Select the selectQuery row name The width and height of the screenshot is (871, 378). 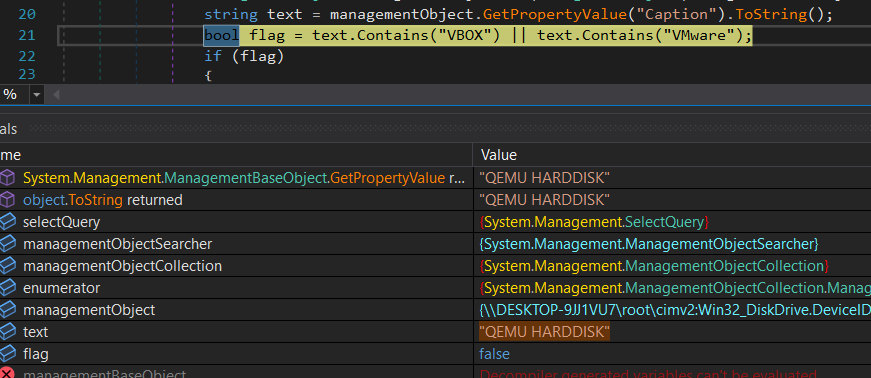62,222
